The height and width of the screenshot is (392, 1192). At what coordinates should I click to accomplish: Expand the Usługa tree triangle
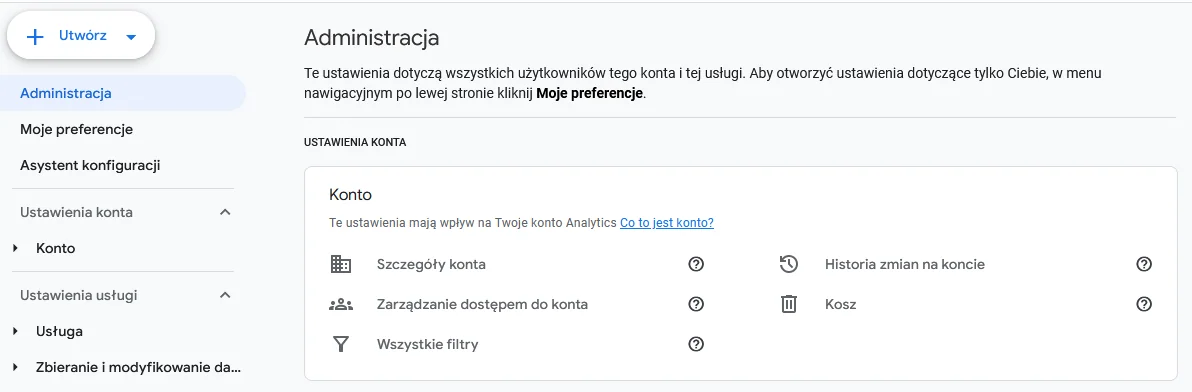[x=15, y=331]
